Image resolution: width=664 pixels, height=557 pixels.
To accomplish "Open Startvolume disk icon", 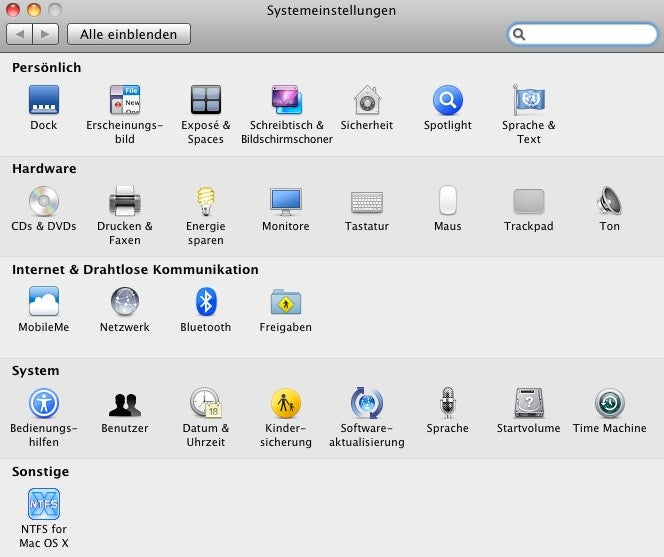I will click(528, 403).
